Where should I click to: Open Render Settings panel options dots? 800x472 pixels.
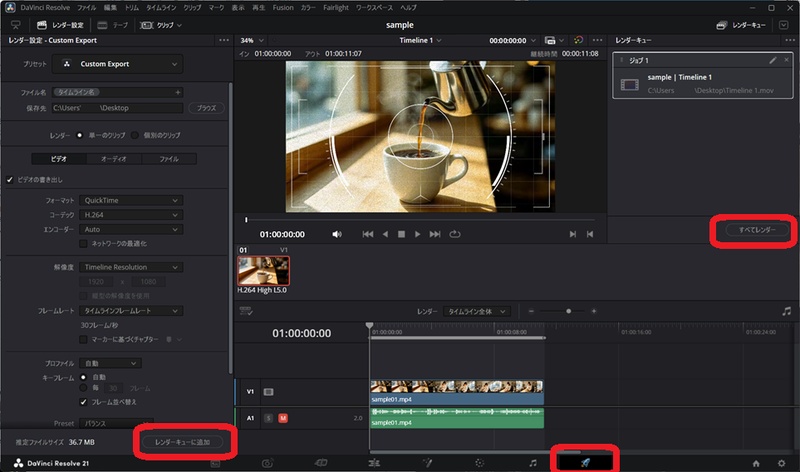click(x=224, y=40)
